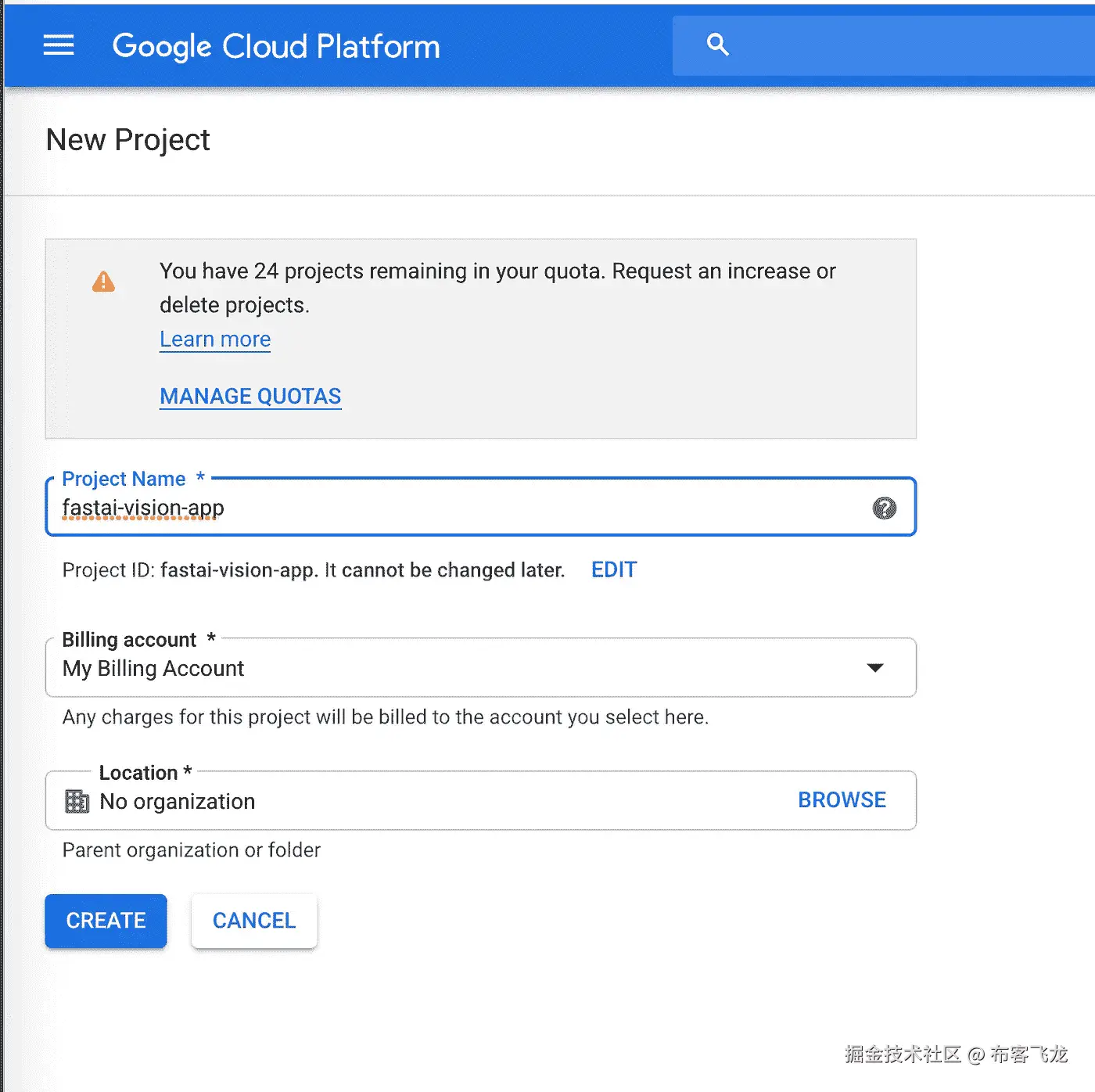1095x1092 pixels.
Task: Click EDIT next to Project ID
Action: point(614,570)
